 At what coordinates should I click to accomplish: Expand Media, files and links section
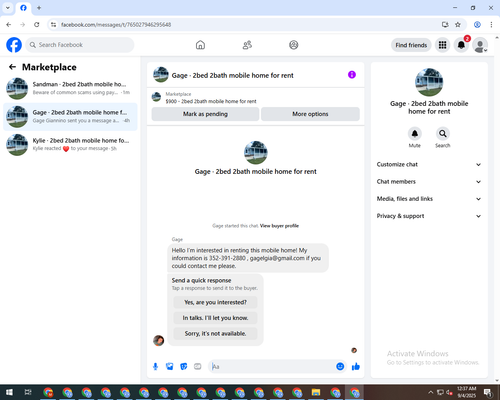pos(429,199)
